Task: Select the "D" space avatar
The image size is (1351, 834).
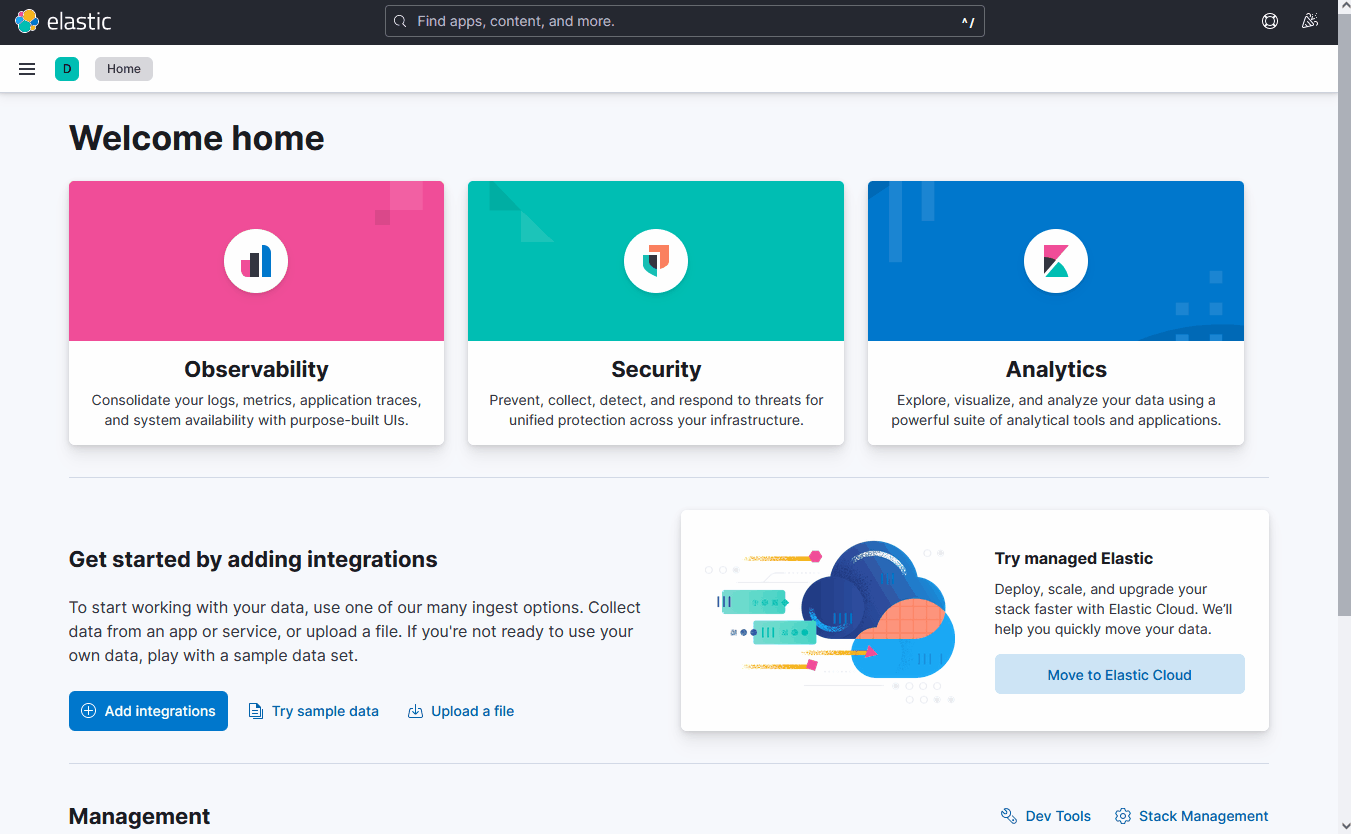Action: (x=67, y=68)
